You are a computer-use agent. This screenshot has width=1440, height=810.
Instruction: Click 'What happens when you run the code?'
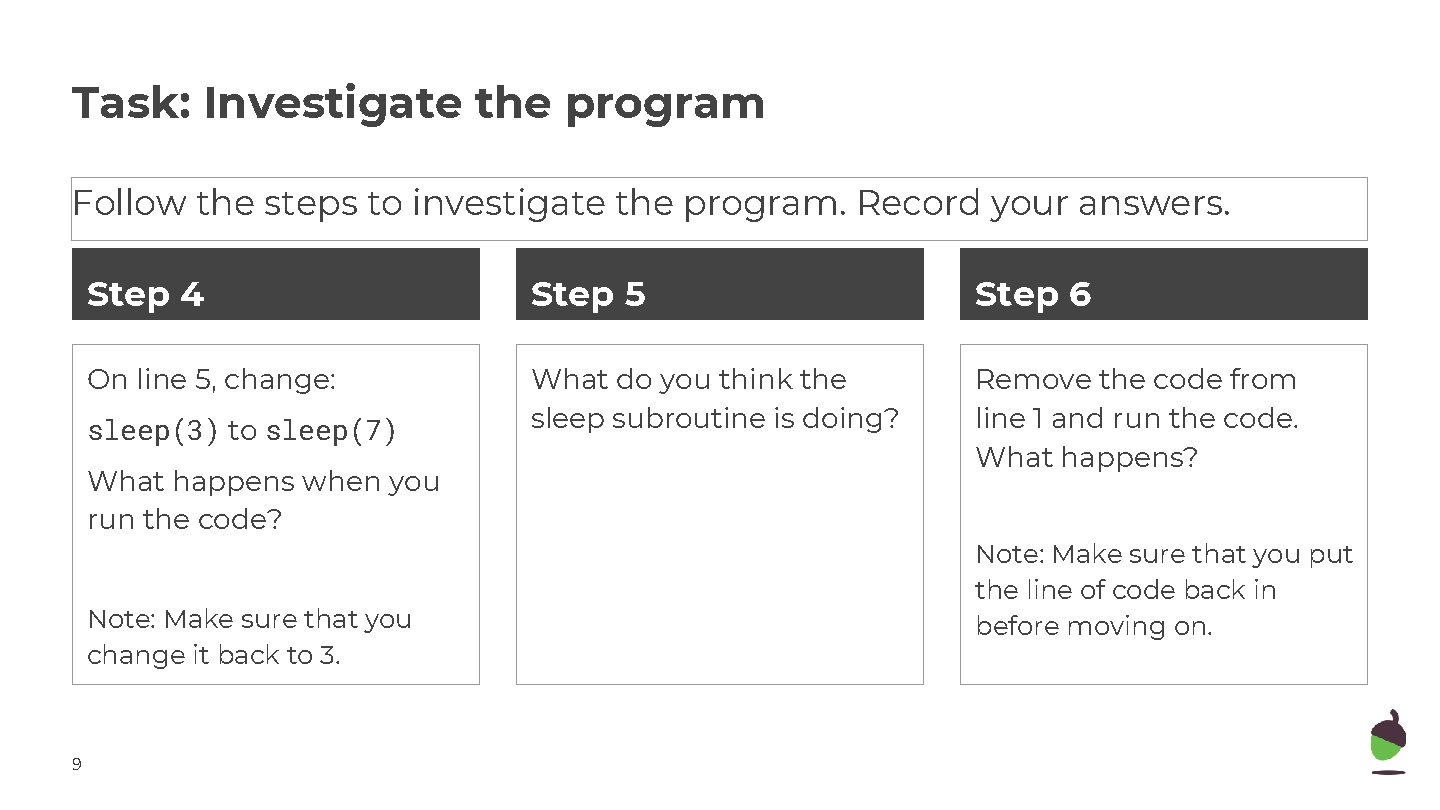pyautogui.click(x=263, y=500)
